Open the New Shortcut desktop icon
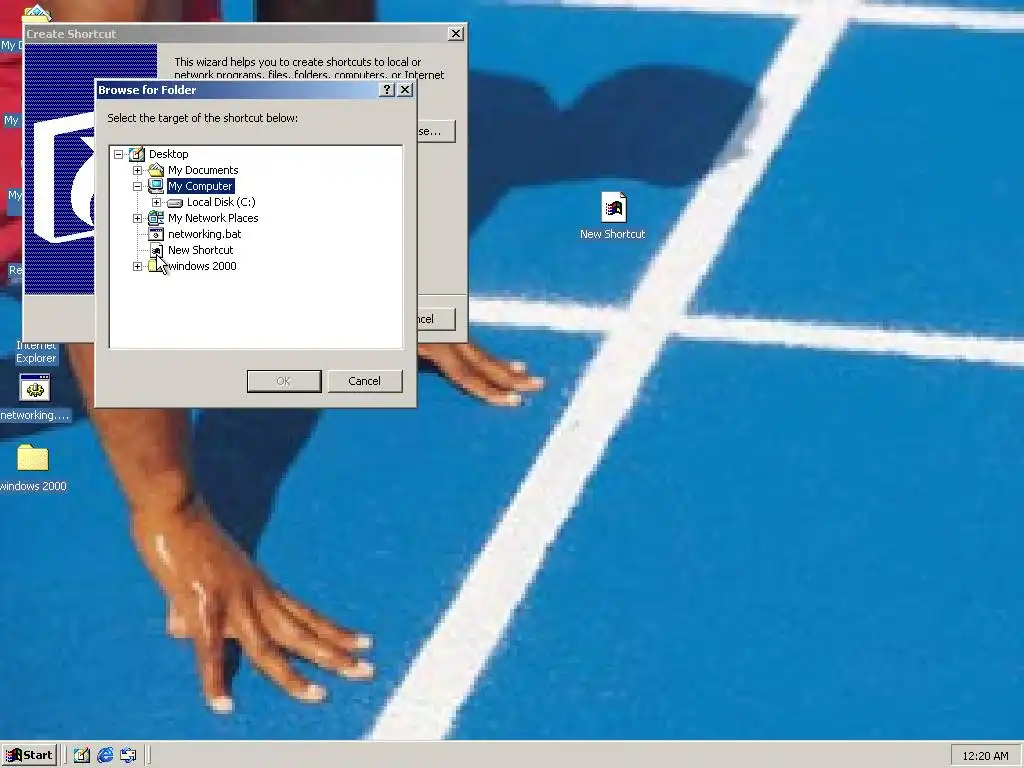This screenshot has width=1024, height=768. click(x=613, y=216)
